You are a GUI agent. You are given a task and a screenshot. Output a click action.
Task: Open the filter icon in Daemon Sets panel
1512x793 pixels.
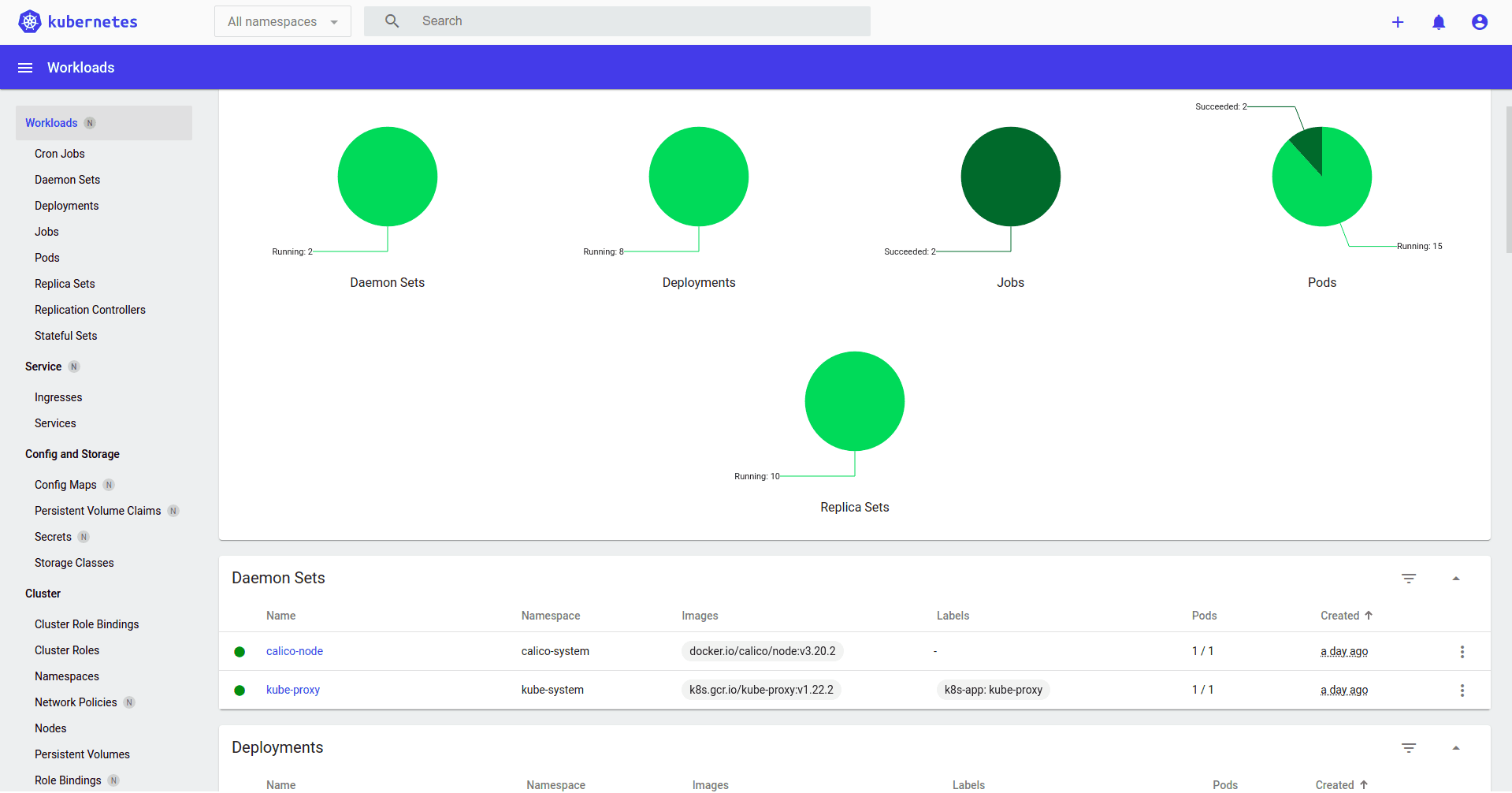(x=1409, y=578)
